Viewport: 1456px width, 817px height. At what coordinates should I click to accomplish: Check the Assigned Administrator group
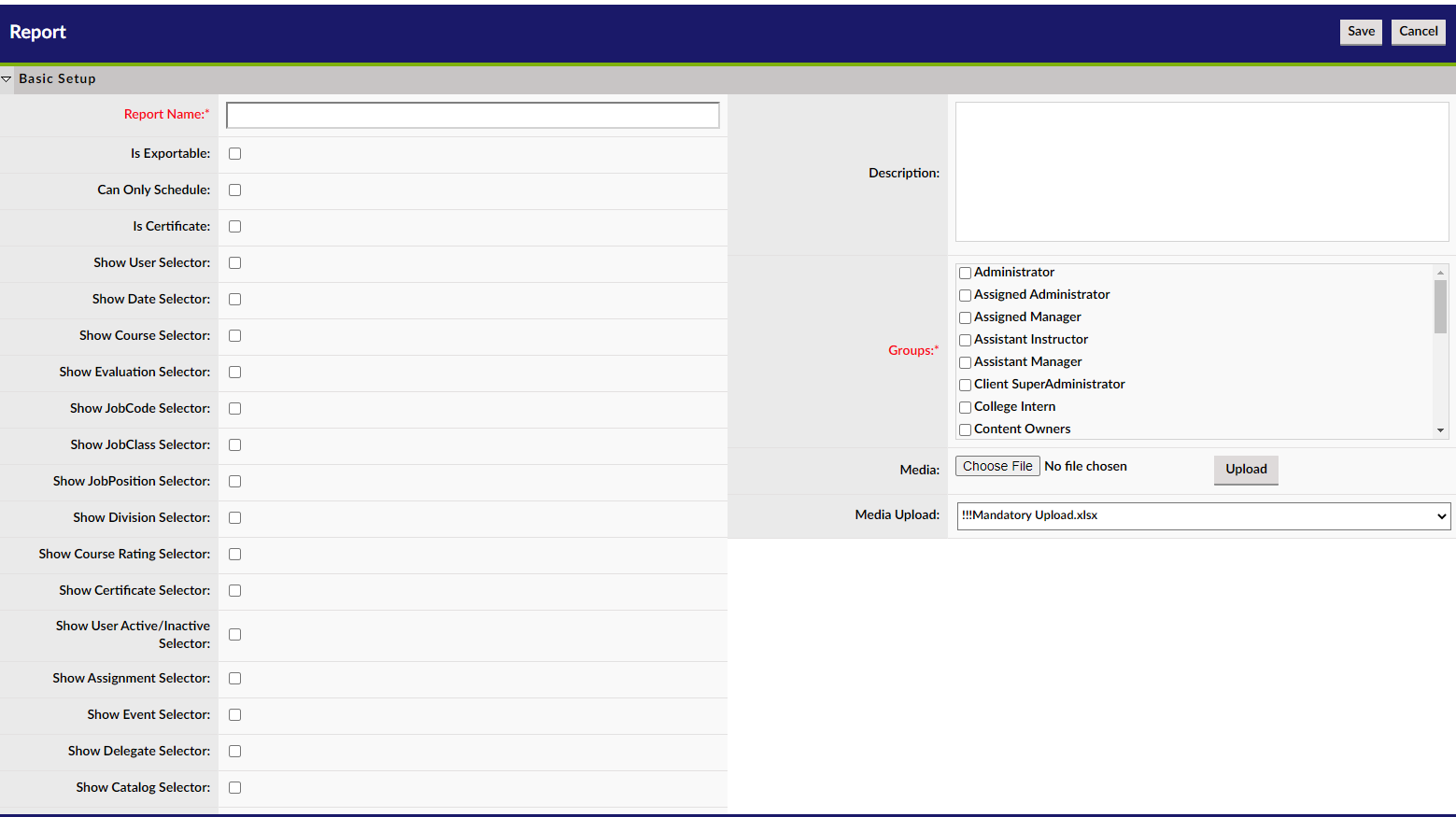(966, 296)
